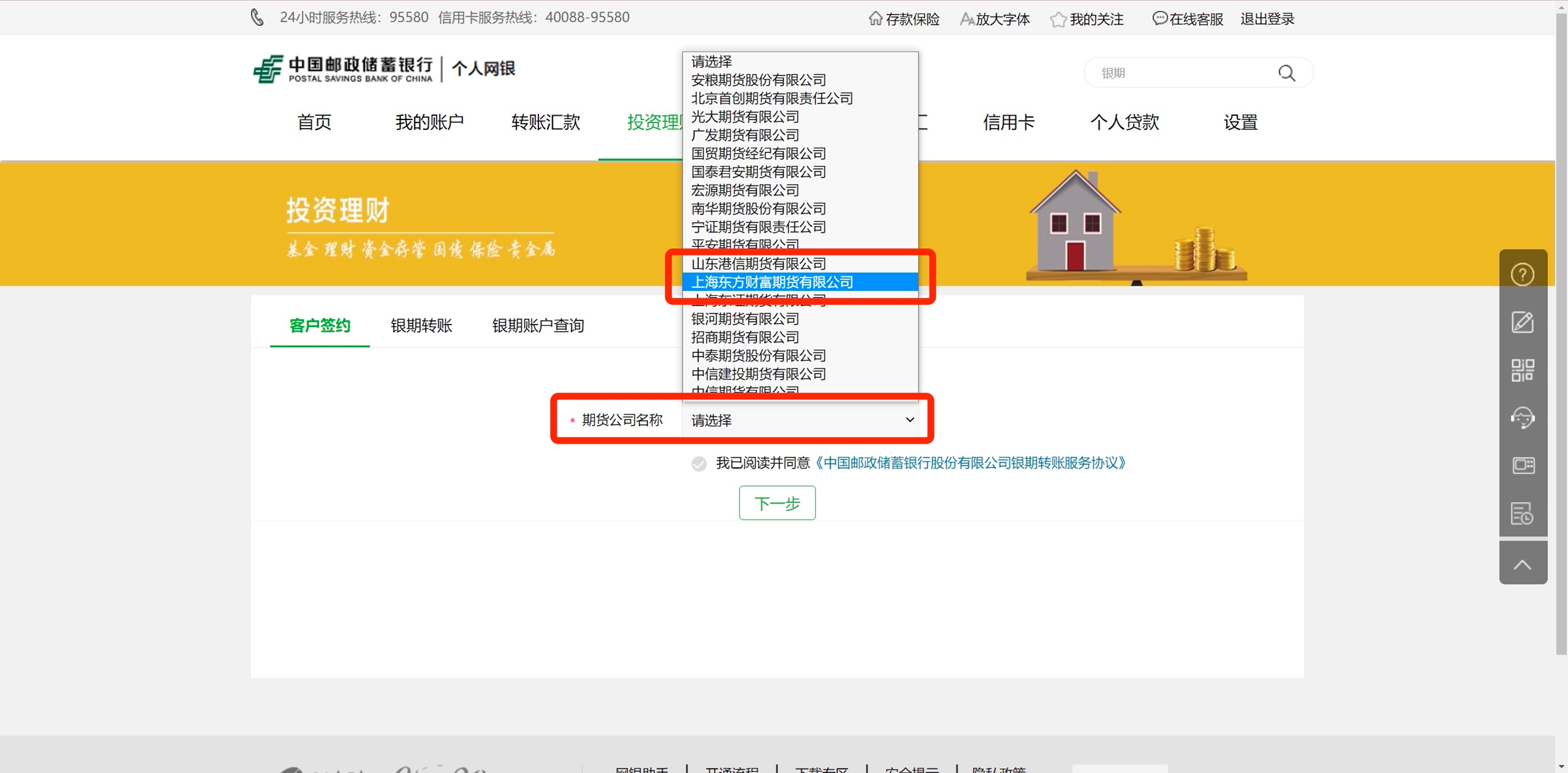Select 宏源期货有限公司 from list
This screenshot has width=1568, height=773.
click(x=800, y=190)
